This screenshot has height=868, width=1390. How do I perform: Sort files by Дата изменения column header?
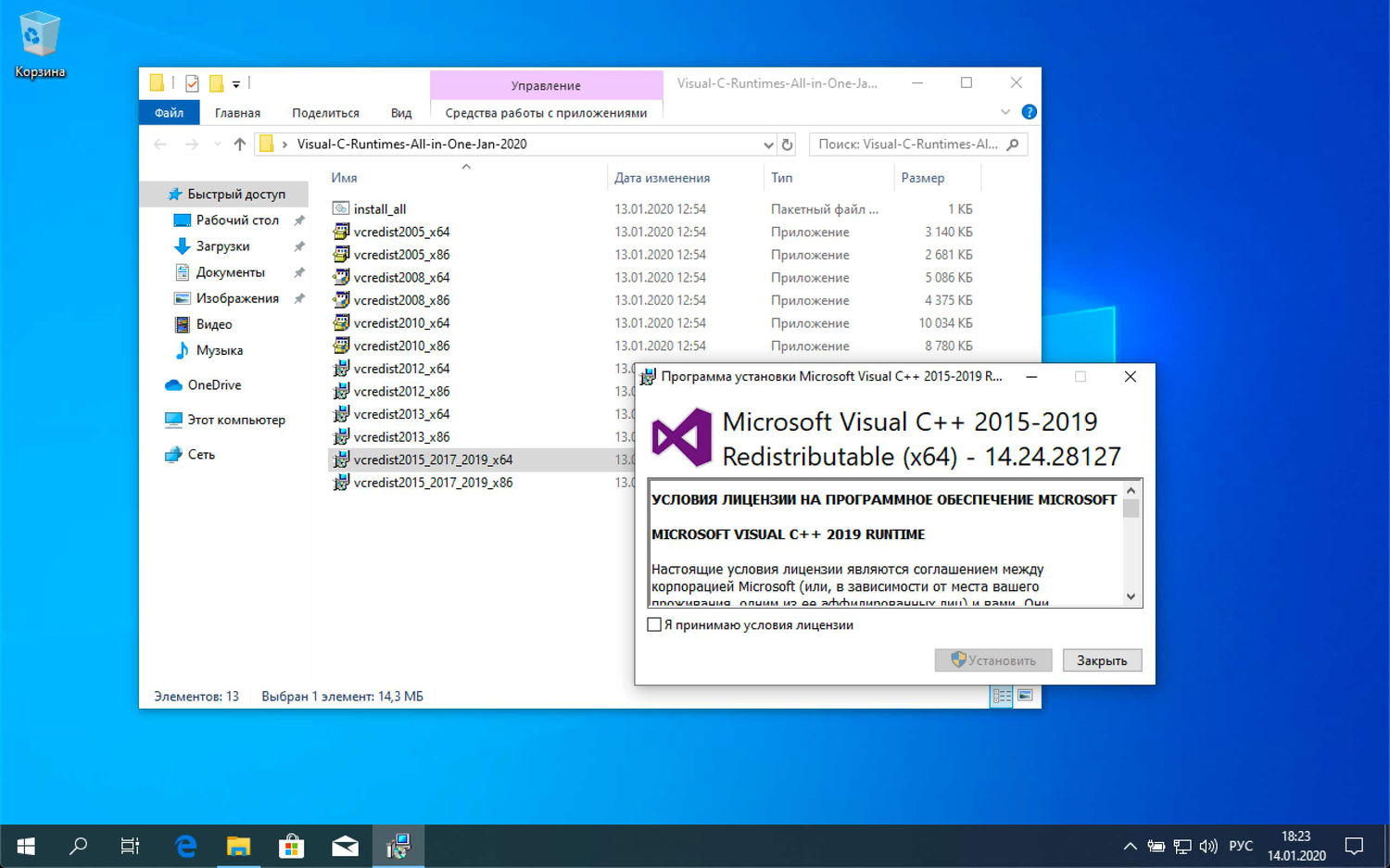(x=663, y=178)
